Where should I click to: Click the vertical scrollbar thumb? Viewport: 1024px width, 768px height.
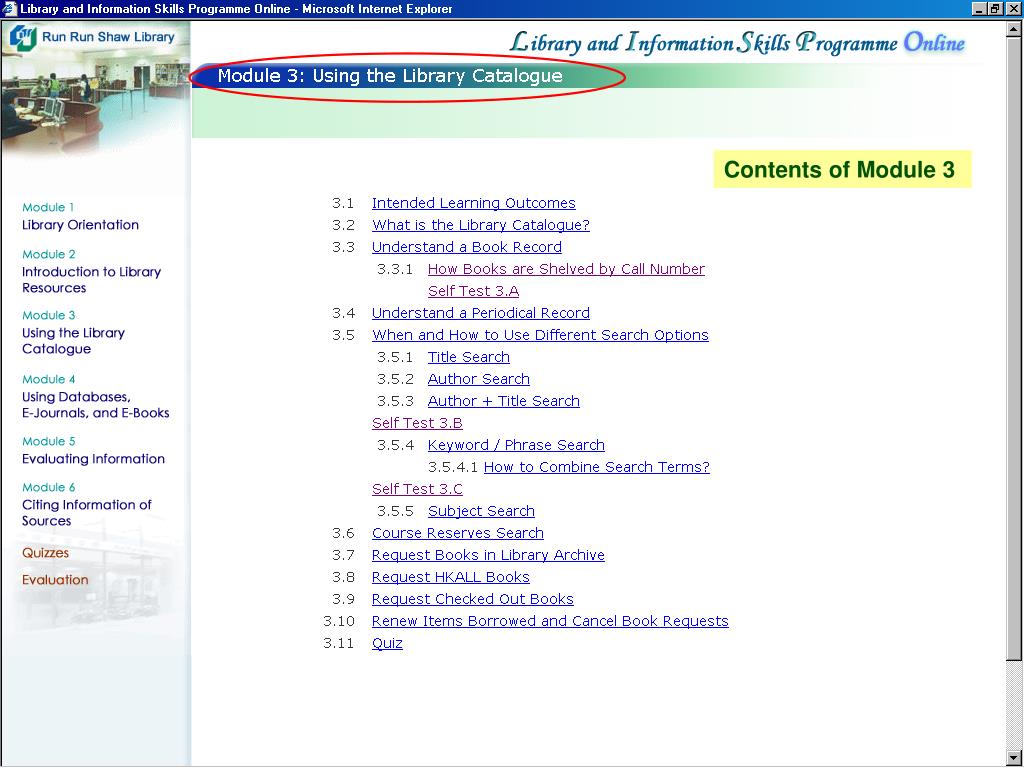click(x=1014, y=347)
